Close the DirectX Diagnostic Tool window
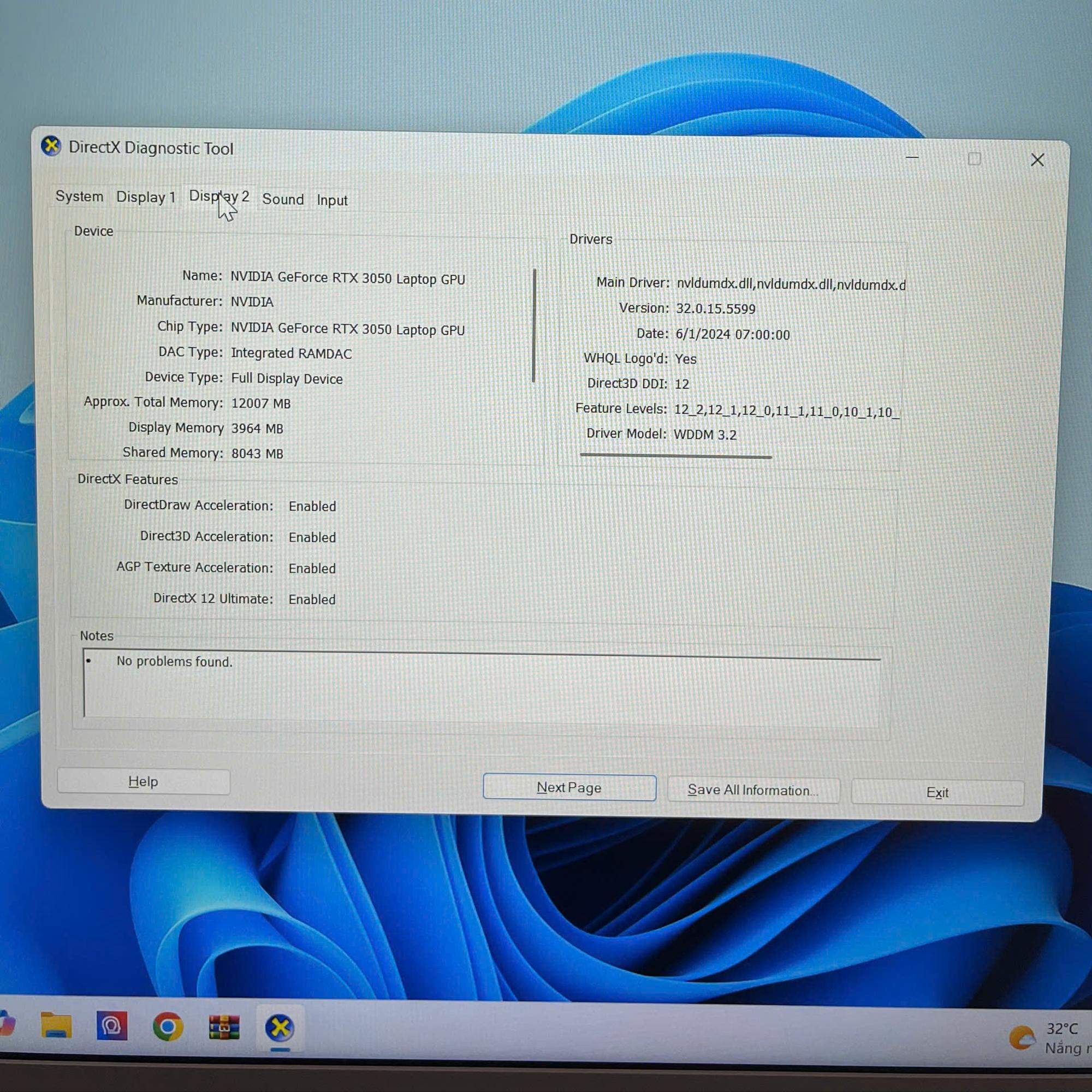The height and width of the screenshot is (1092, 1092). coord(1037,160)
